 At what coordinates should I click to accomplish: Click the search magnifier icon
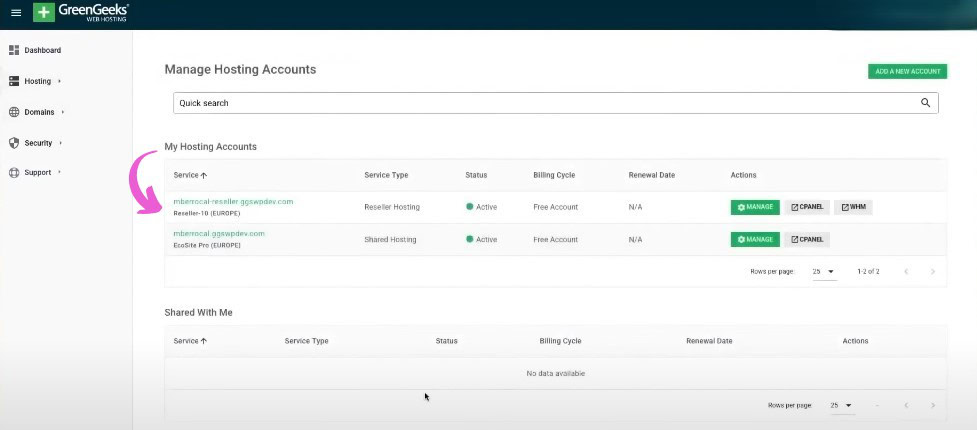coord(925,103)
